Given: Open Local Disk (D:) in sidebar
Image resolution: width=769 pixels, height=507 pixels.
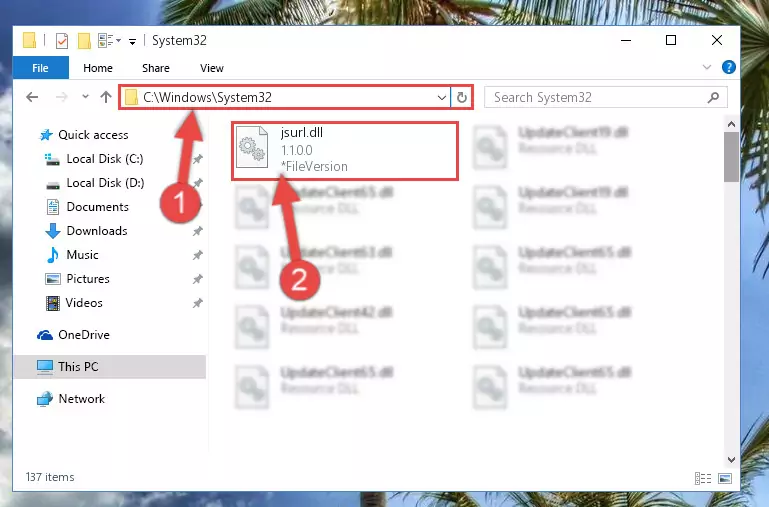Looking at the screenshot, I should (x=105, y=183).
